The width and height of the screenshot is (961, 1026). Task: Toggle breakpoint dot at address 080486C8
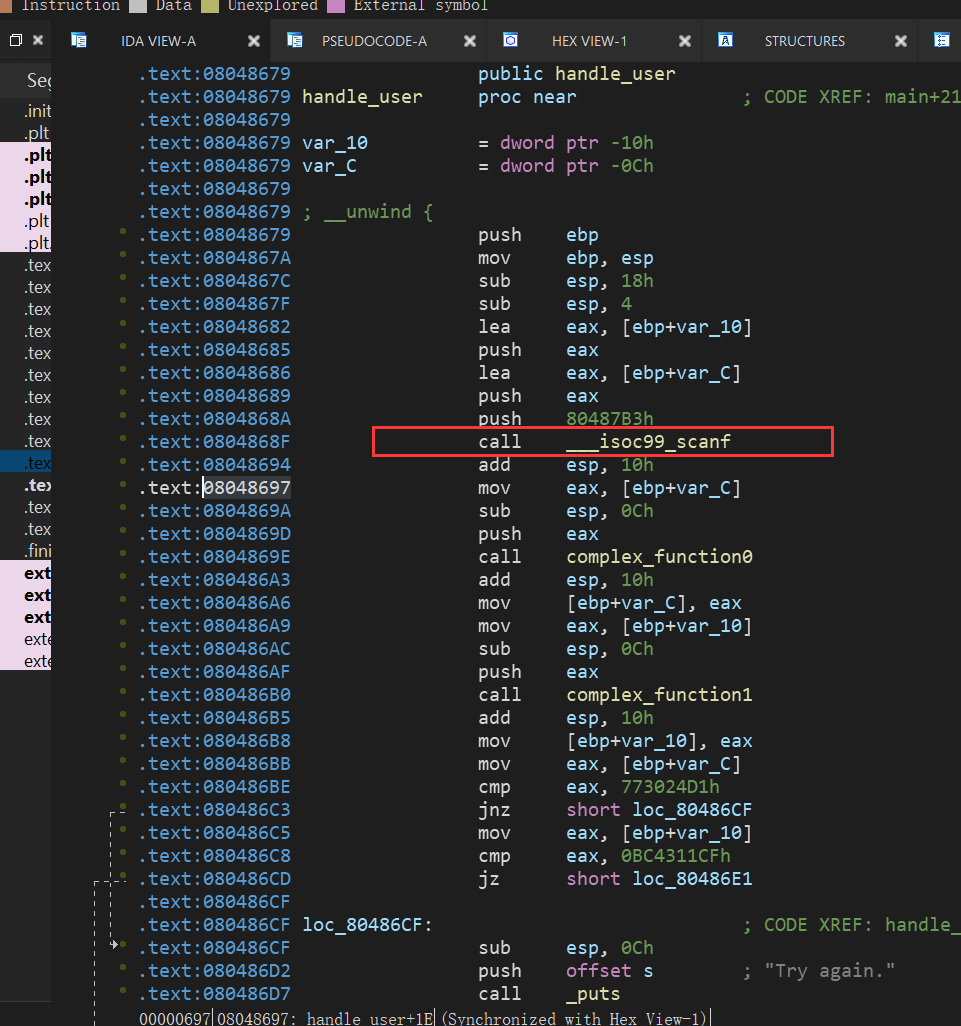click(122, 852)
